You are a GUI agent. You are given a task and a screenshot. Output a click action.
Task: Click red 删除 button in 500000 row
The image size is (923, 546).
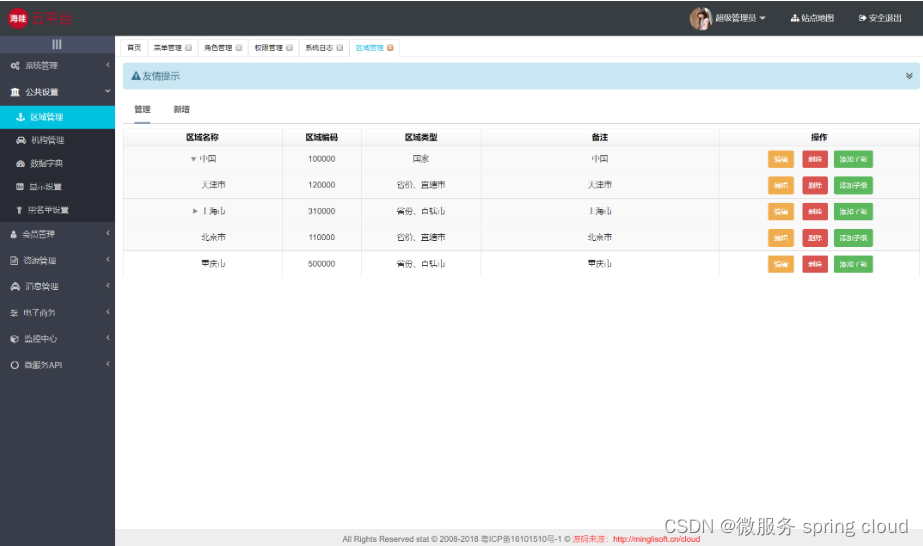(x=815, y=264)
